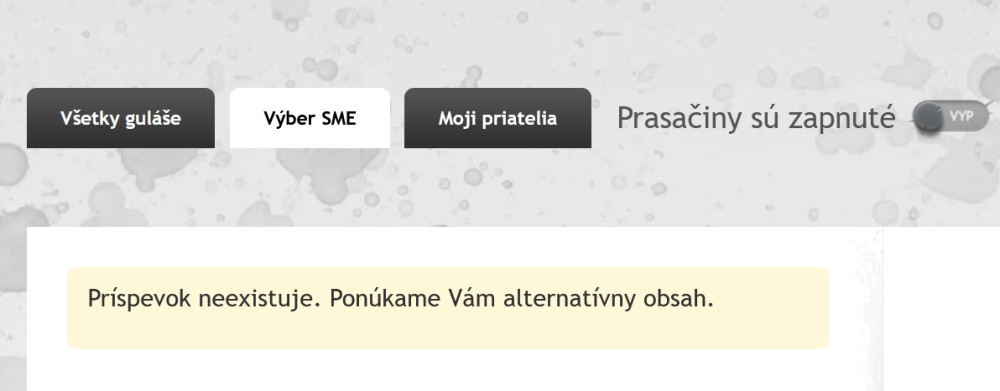The height and width of the screenshot is (391, 1000).
Task: Click the Prasačiny sú zapnuté text
Action: pos(756,118)
